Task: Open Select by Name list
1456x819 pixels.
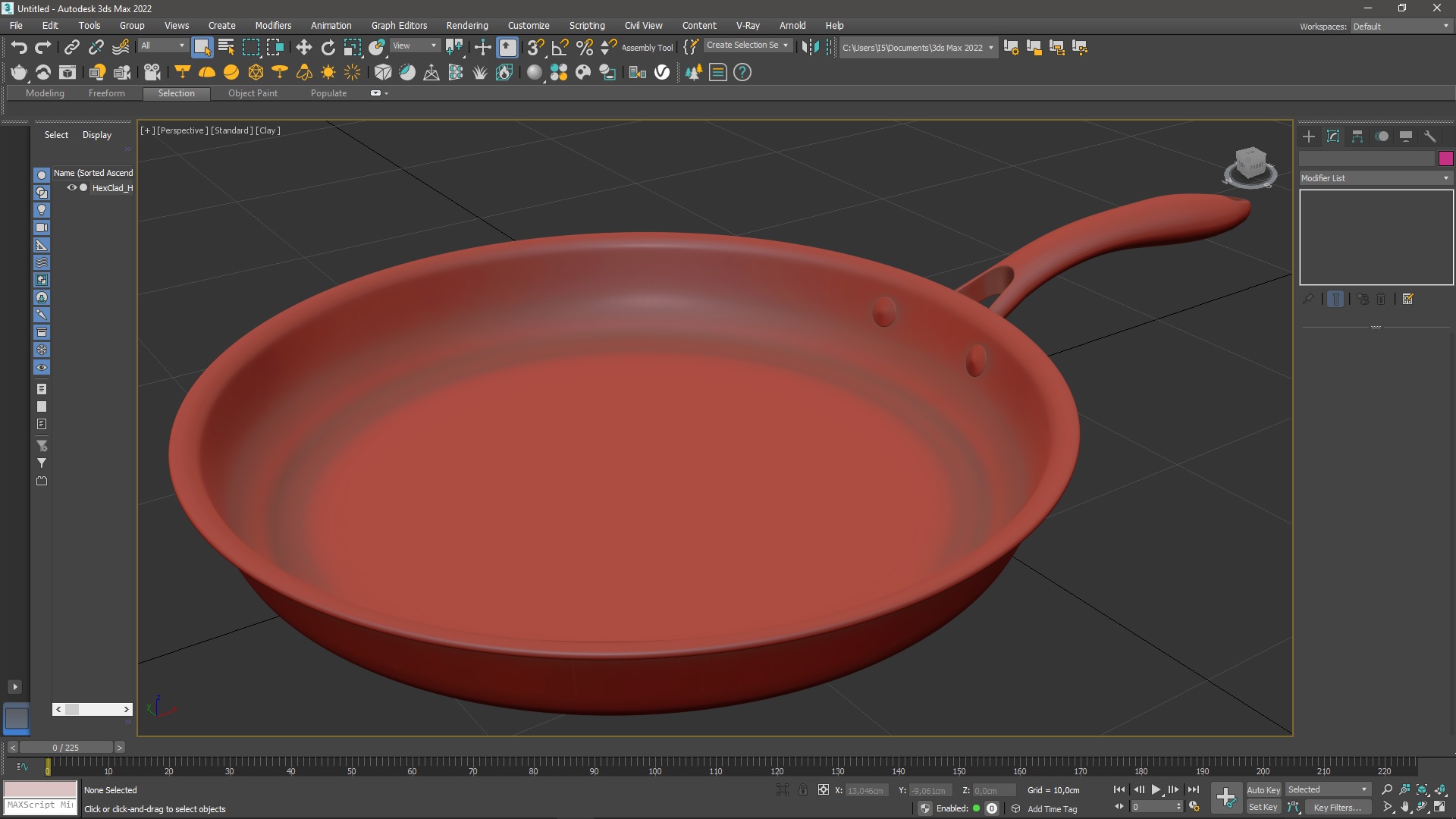Action: point(226,48)
